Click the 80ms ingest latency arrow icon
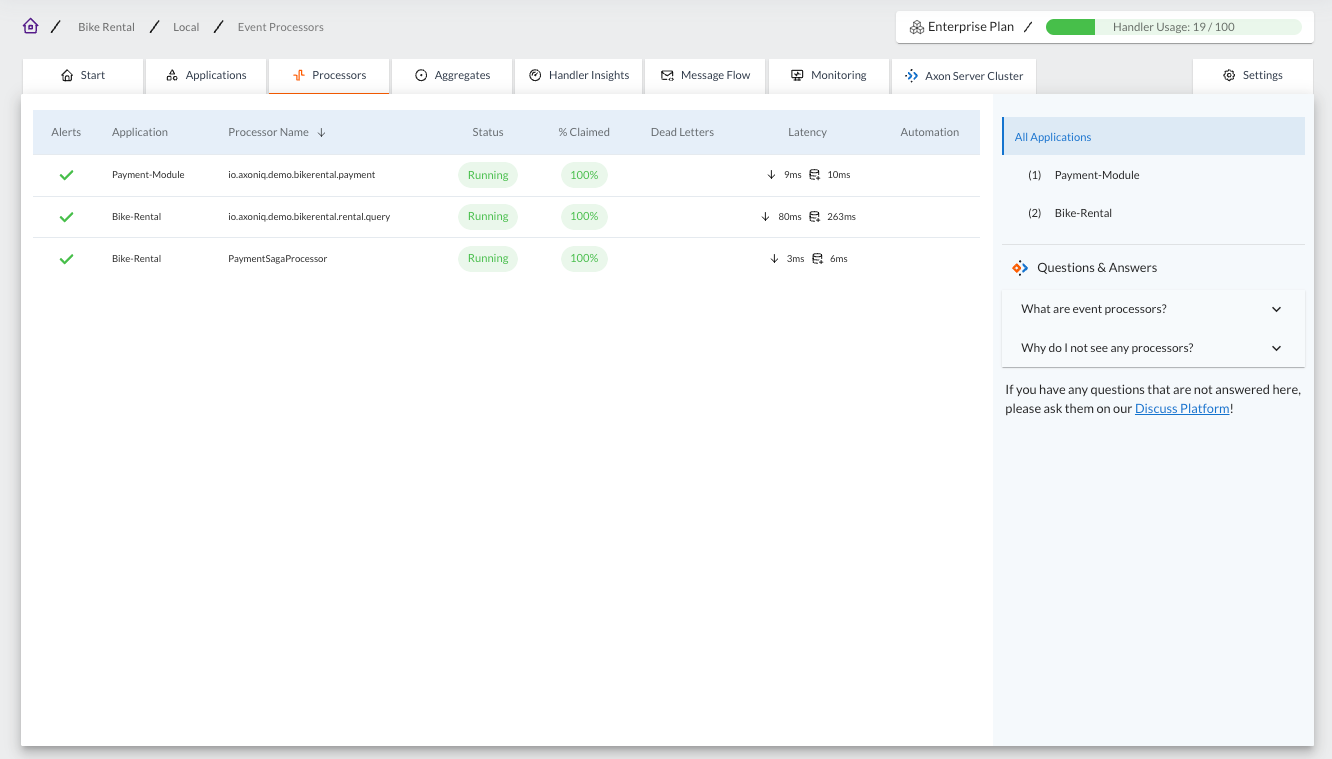Screen dimensions: 1332x759 point(765,217)
